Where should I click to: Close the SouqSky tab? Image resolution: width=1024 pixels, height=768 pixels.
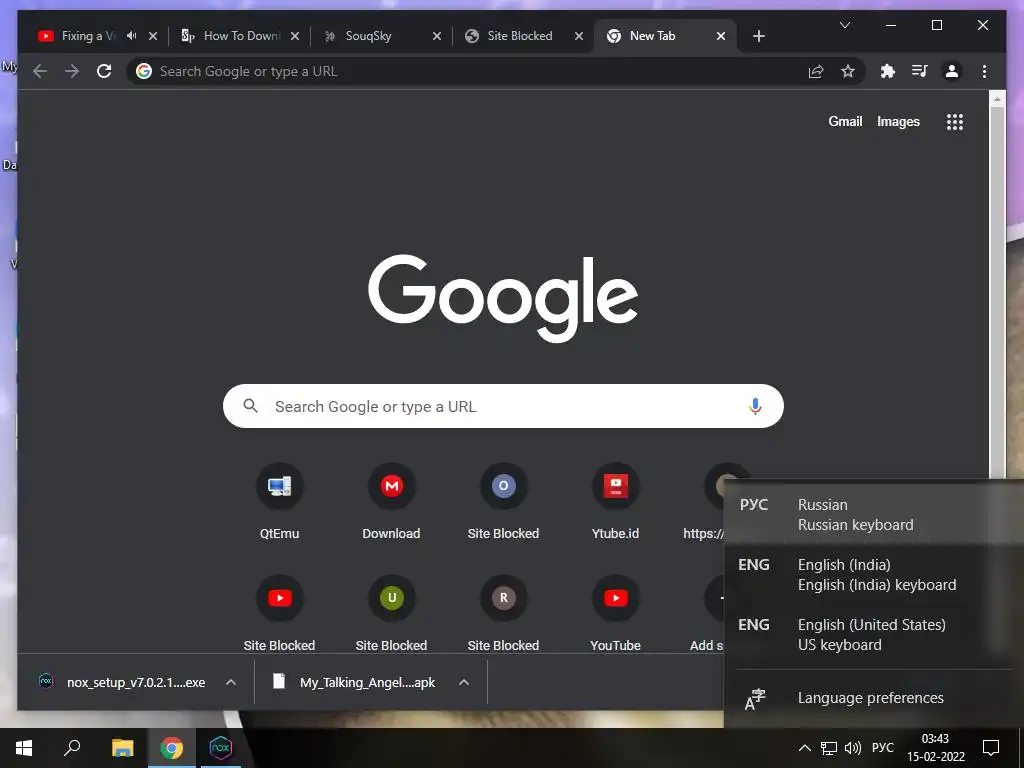coord(437,36)
